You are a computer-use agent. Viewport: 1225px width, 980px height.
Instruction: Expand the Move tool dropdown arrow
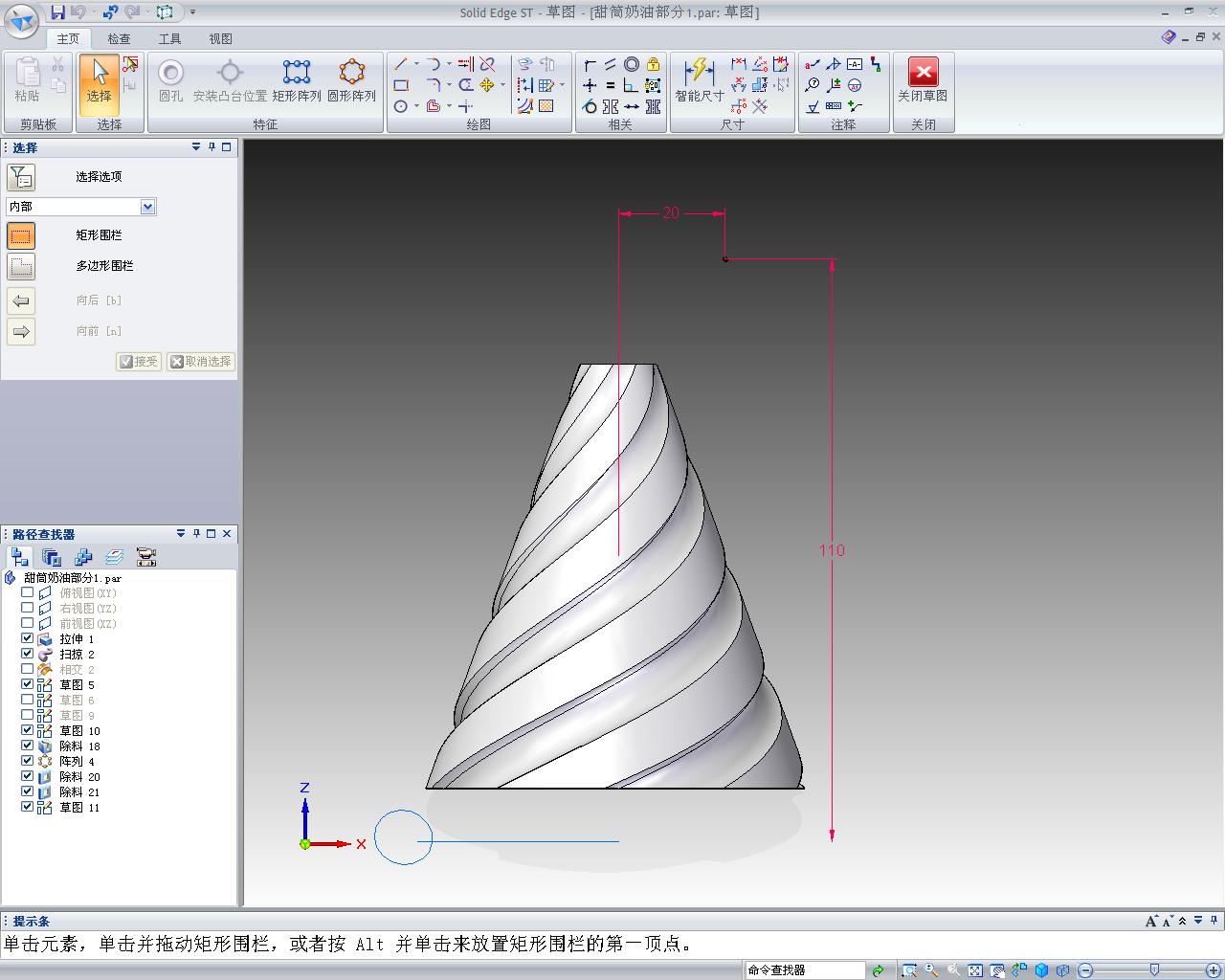pos(502,85)
